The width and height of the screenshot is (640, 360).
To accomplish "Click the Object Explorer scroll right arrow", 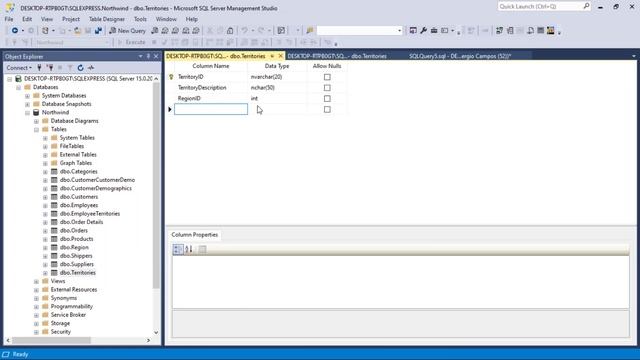I will (148, 340).
